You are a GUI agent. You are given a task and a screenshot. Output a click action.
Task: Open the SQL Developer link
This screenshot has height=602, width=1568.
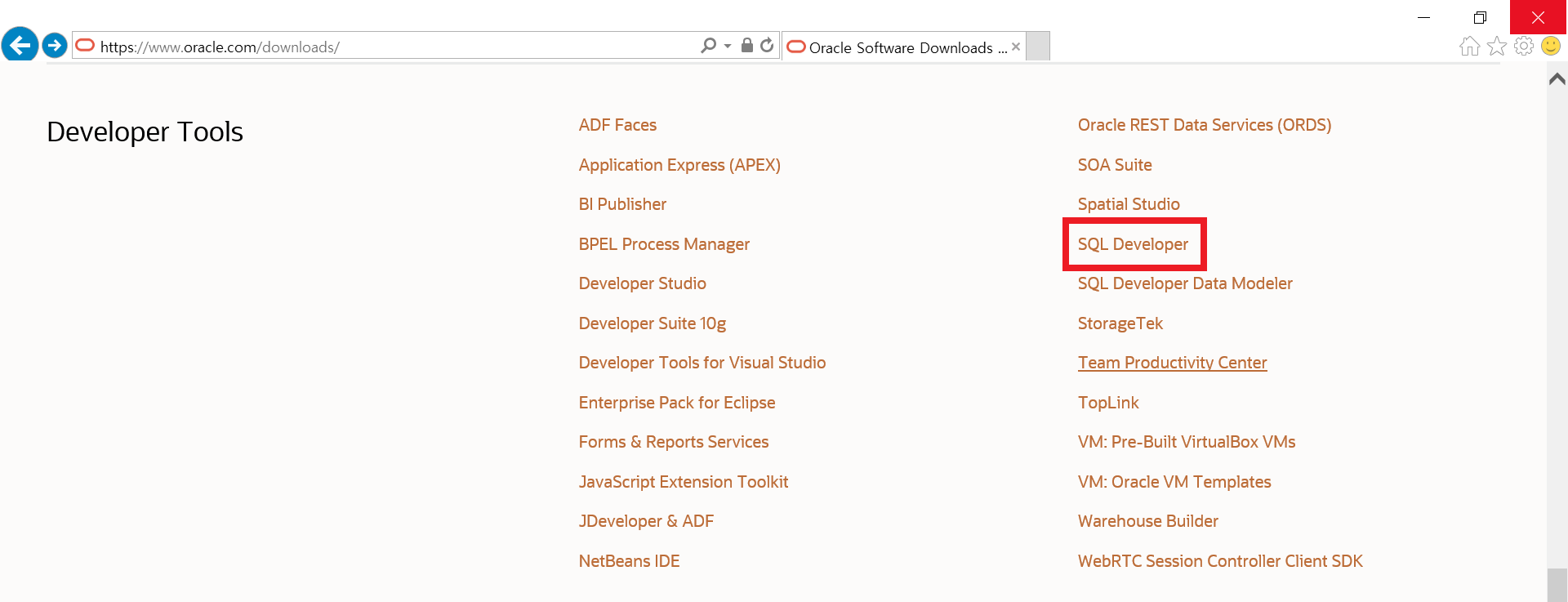point(1133,244)
